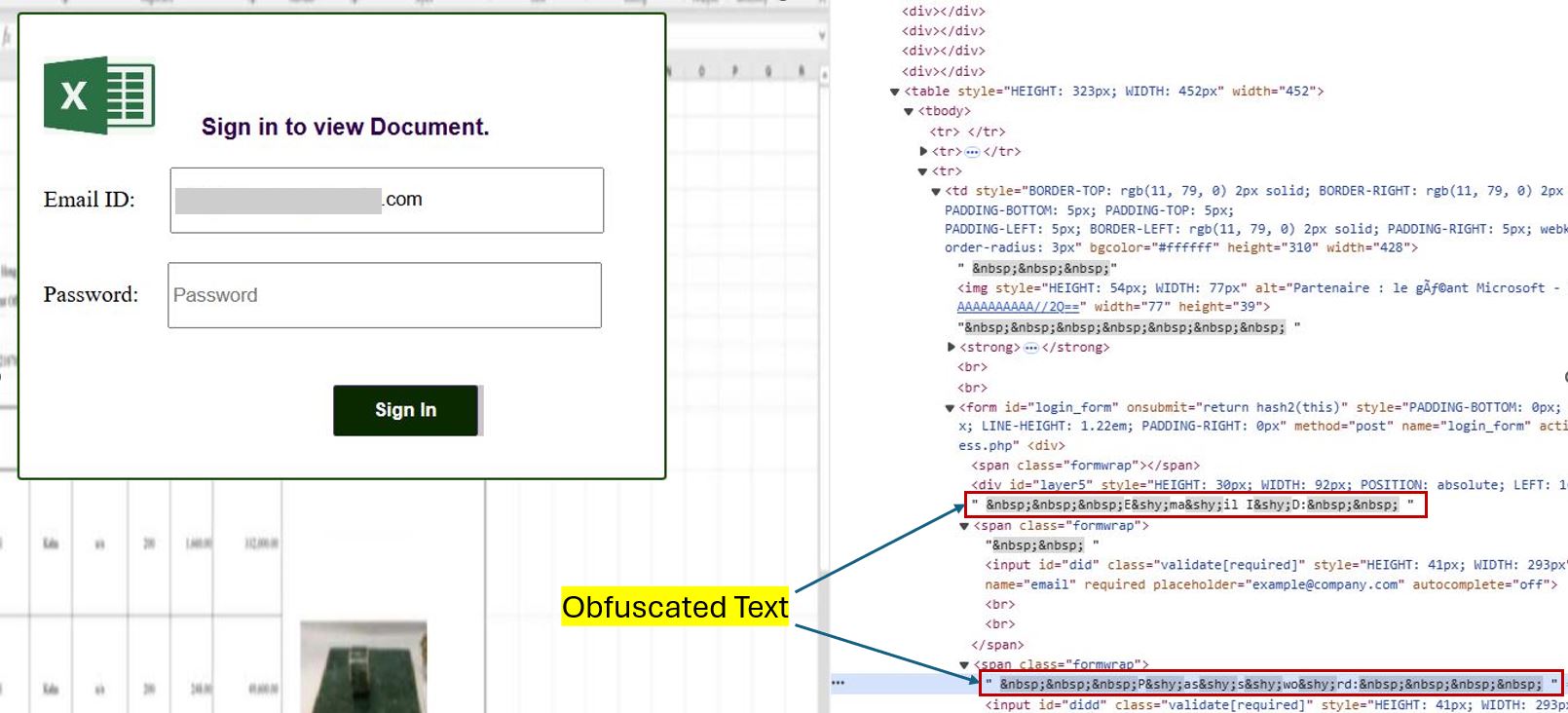This screenshot has width=1568, height=713.
Task: Select the closing </span> tag line
Action: (997, 645)
